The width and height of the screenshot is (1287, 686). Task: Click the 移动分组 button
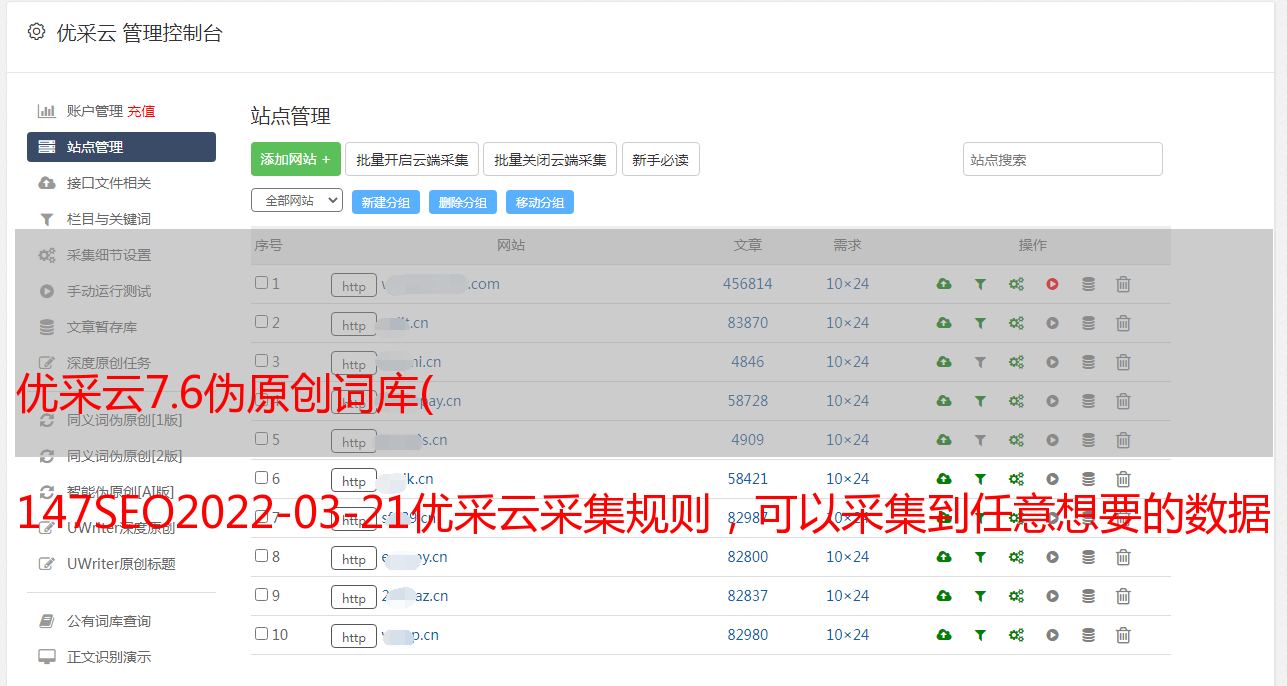[540, 202]
